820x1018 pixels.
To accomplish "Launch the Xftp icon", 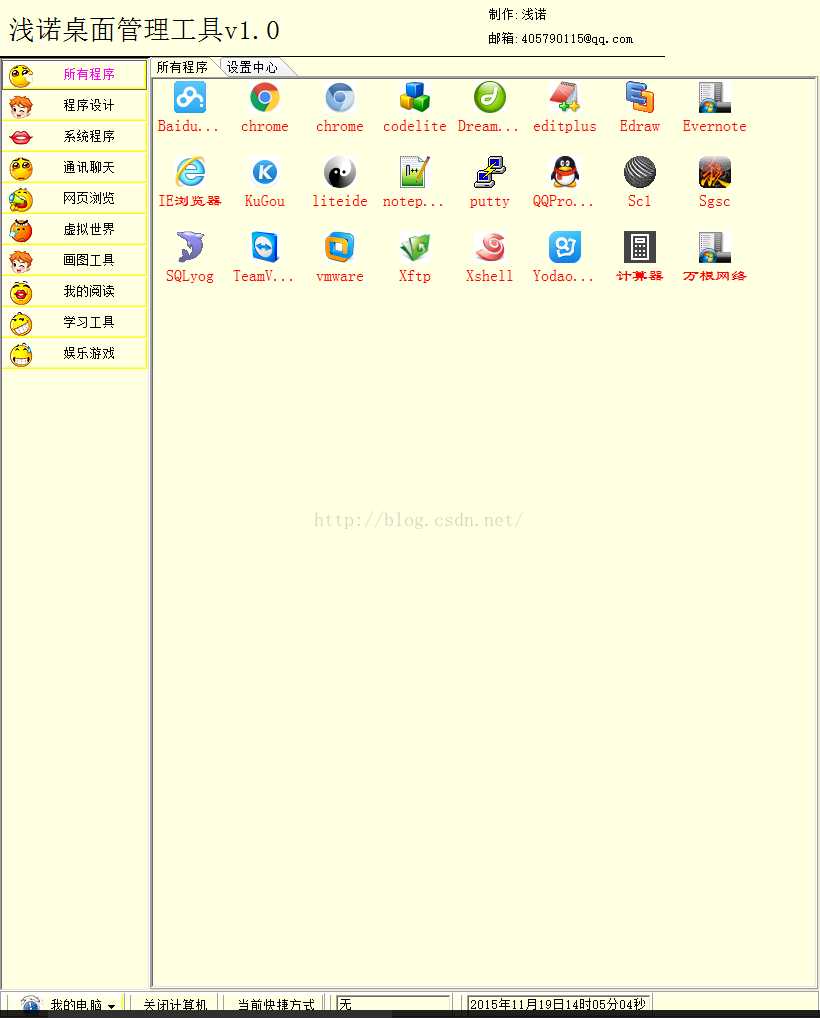I will [414, 247].
